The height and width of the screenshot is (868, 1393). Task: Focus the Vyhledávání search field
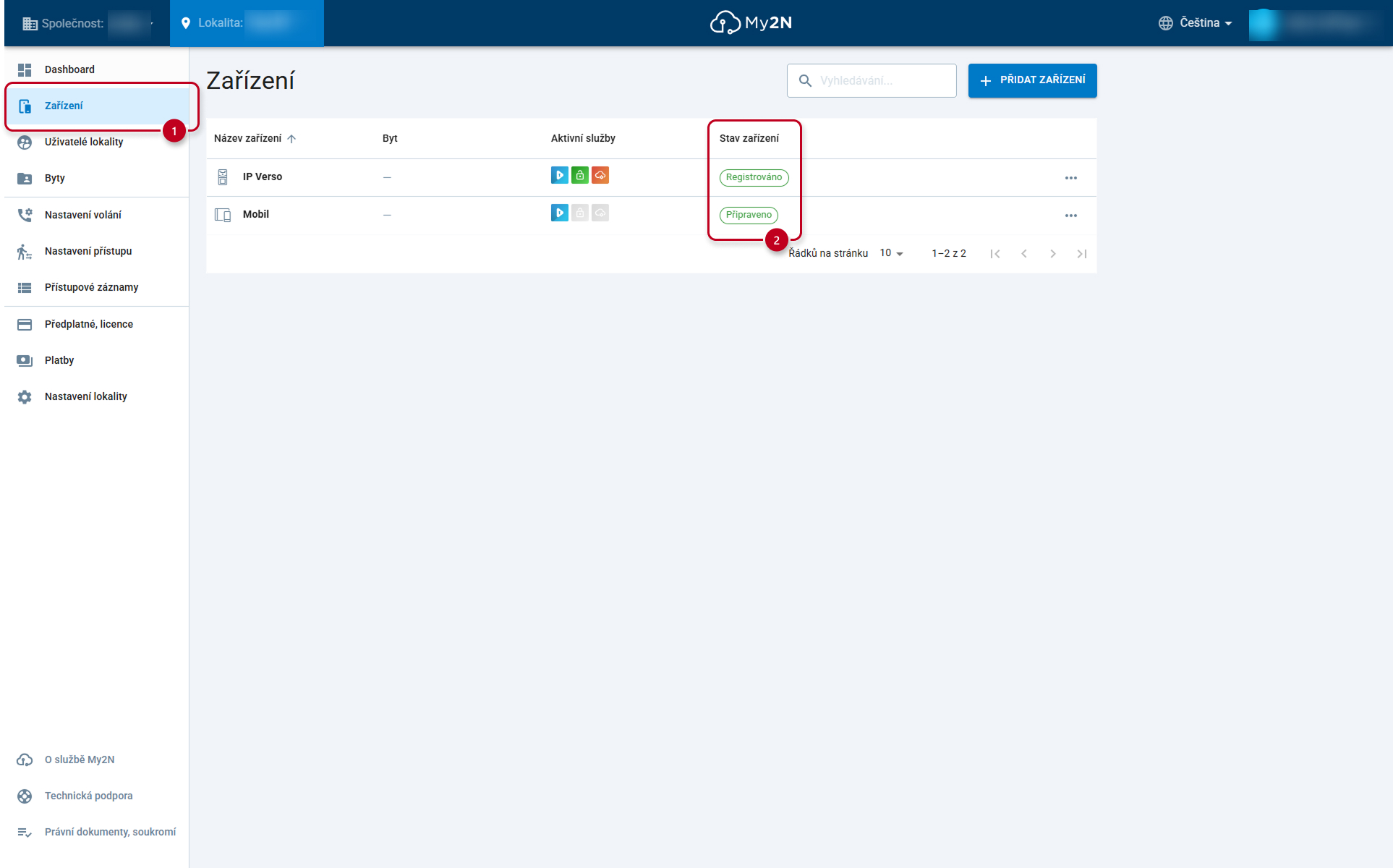[x=872, y=80]
